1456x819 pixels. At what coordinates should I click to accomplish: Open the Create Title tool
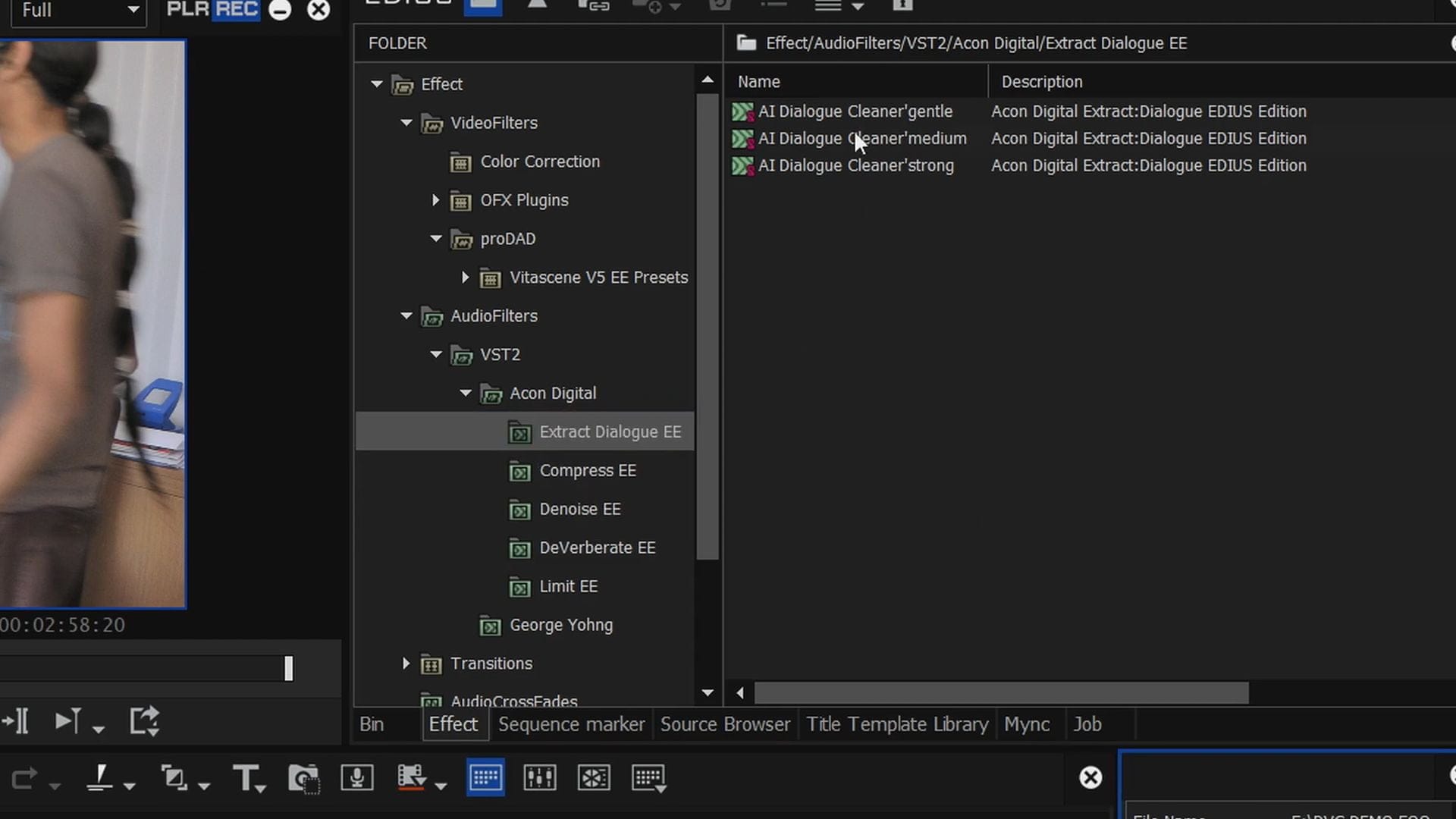[244, 778]
